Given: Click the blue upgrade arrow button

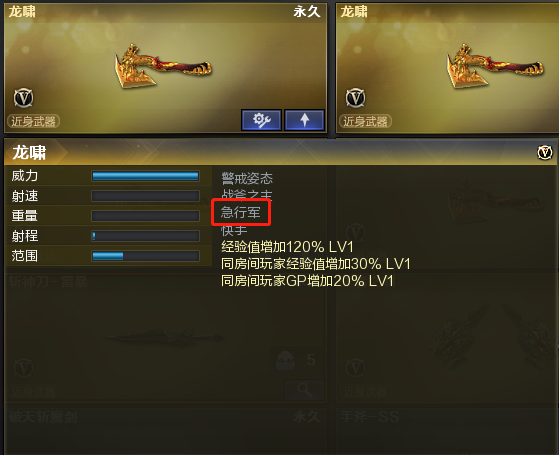Looking at the screenshot, I should pos(304,120).
